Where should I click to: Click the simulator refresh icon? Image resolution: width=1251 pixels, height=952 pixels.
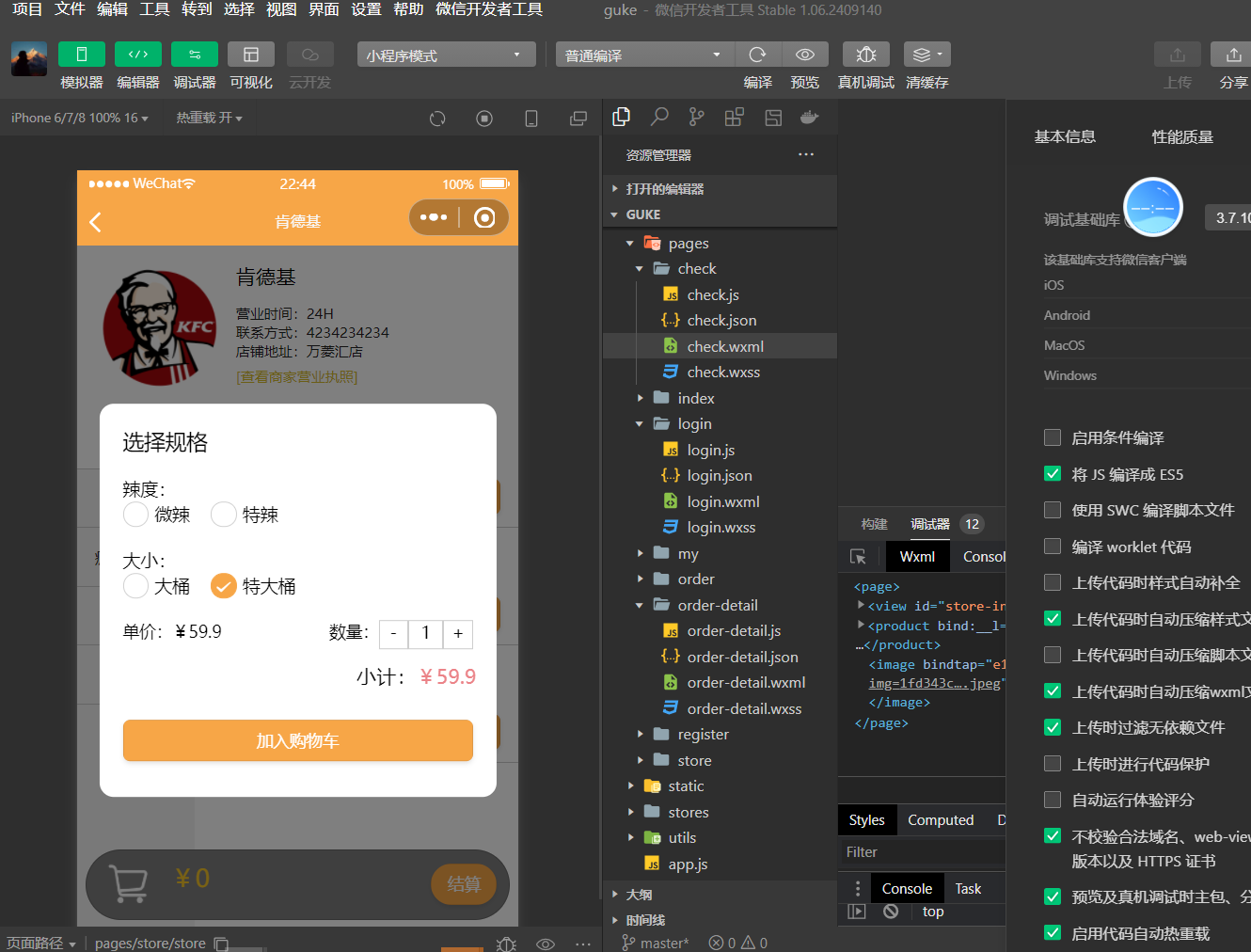point(437,119)
